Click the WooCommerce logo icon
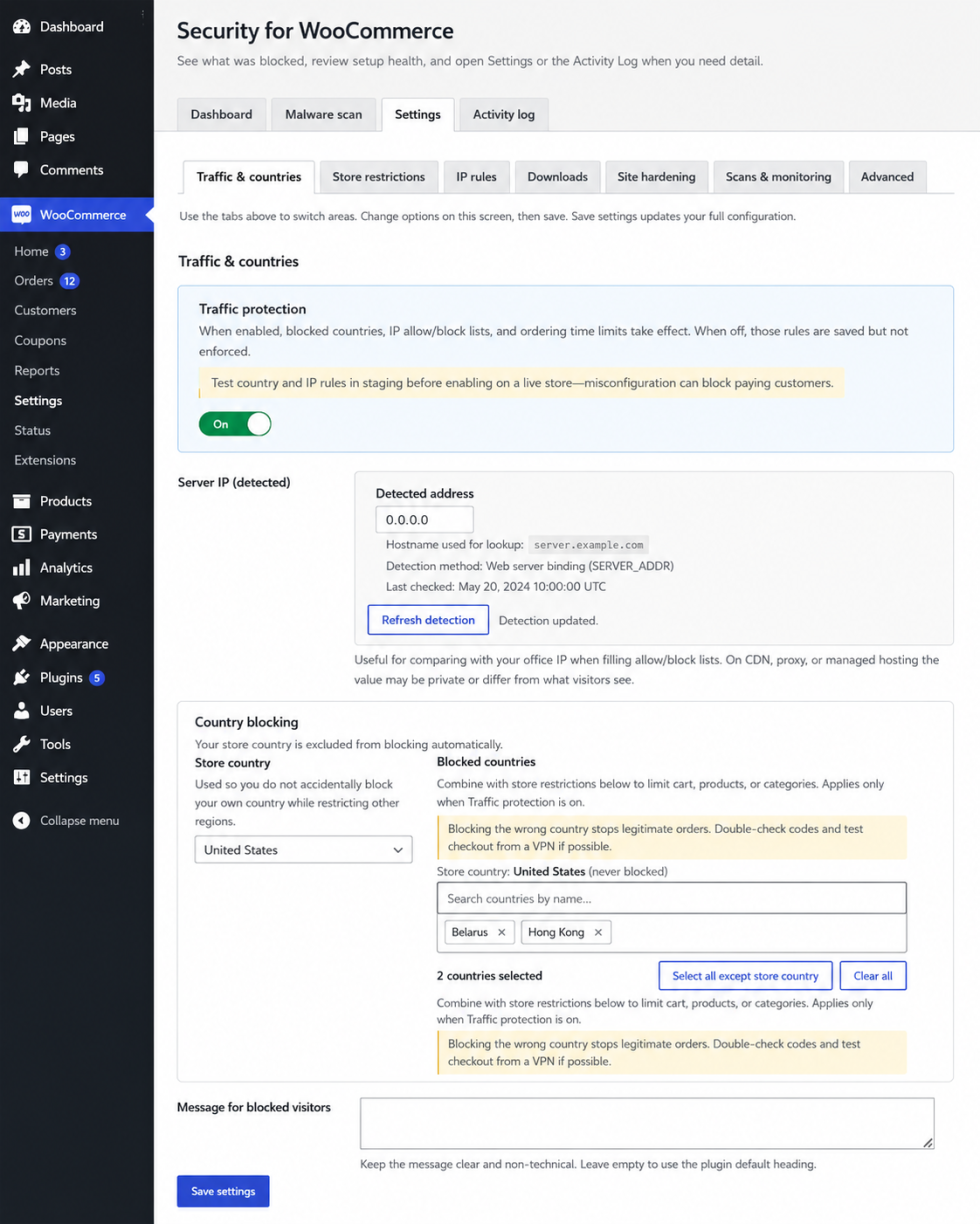 click(x=21, y=214)
